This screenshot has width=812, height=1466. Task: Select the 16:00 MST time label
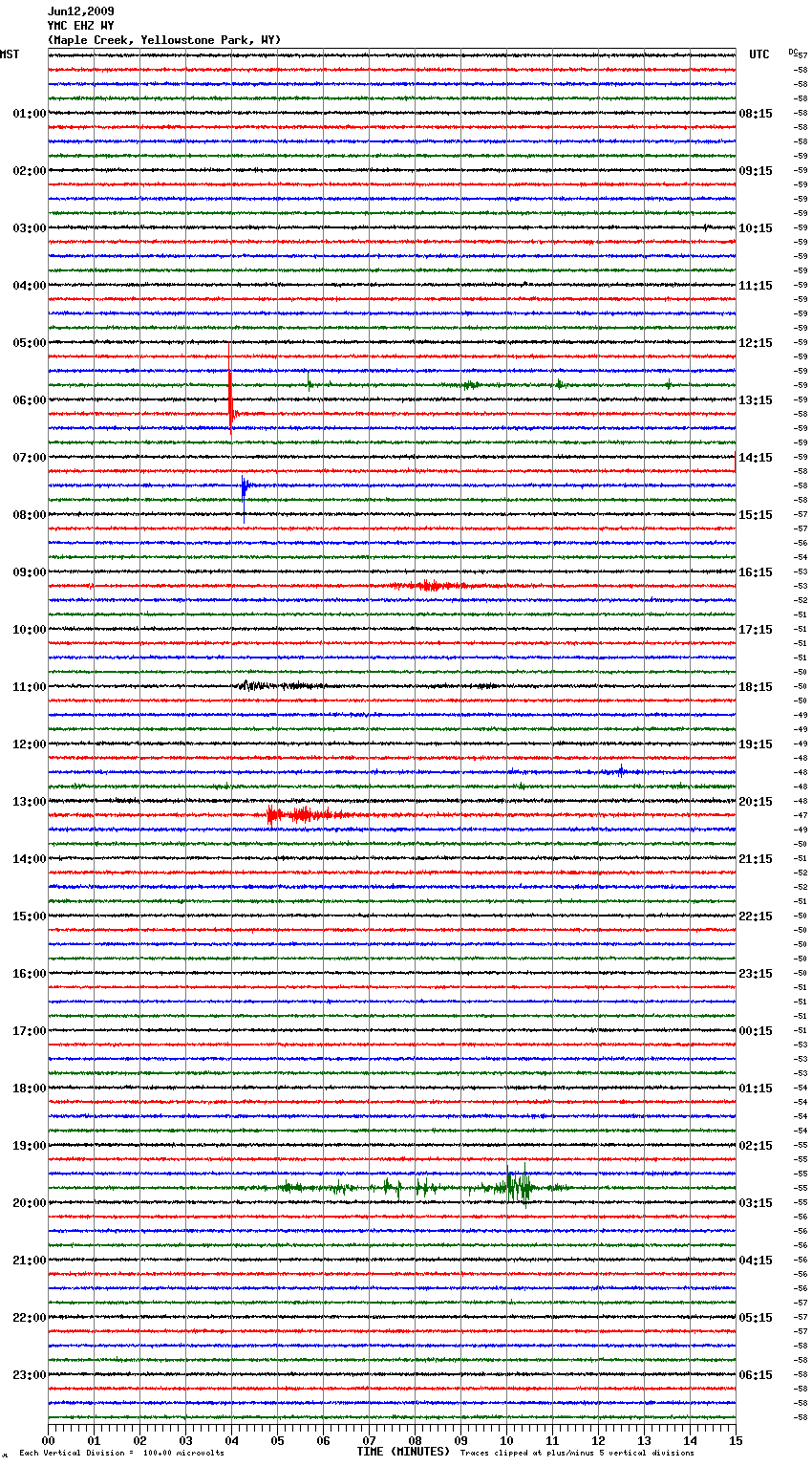[x=30, y=974]
